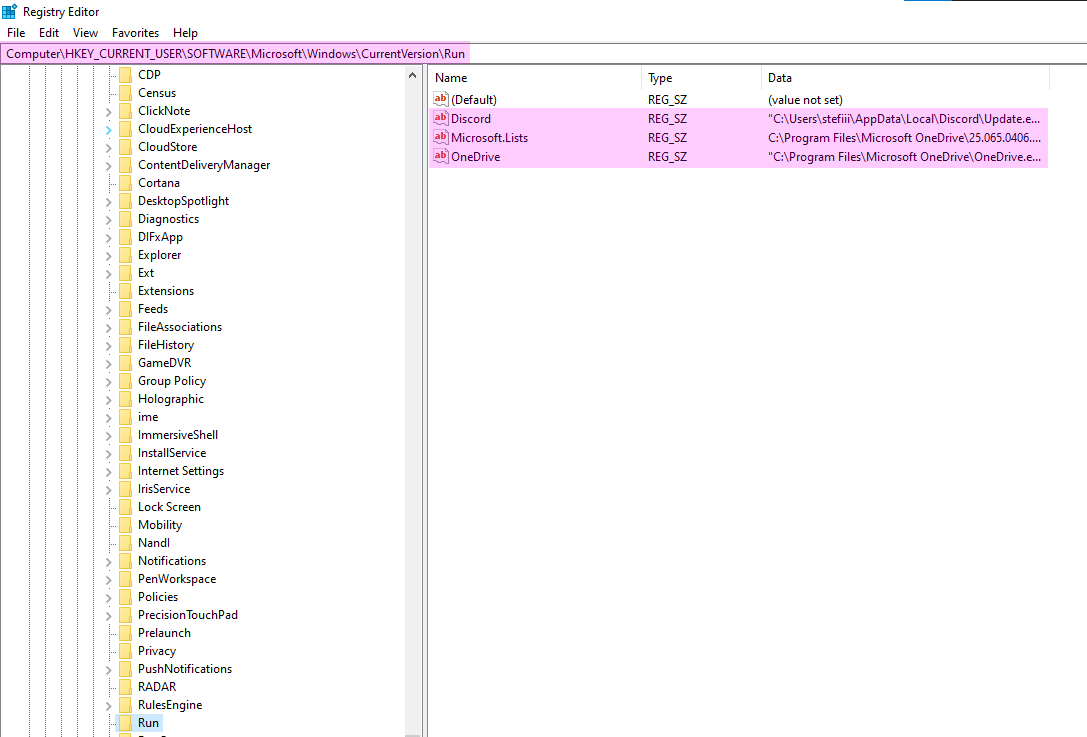Select the OneDrive string value icon
The height and width of the screenshot is (737, 1087).
(440, 156)
